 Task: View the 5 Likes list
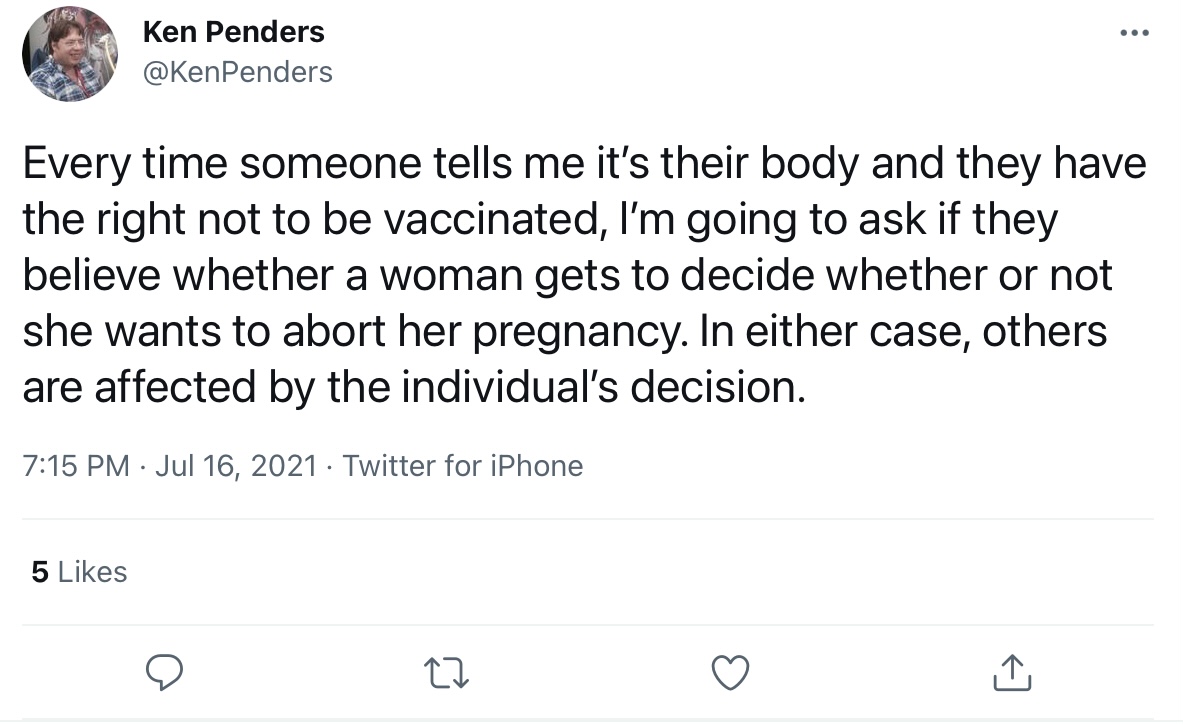point(79,572)
